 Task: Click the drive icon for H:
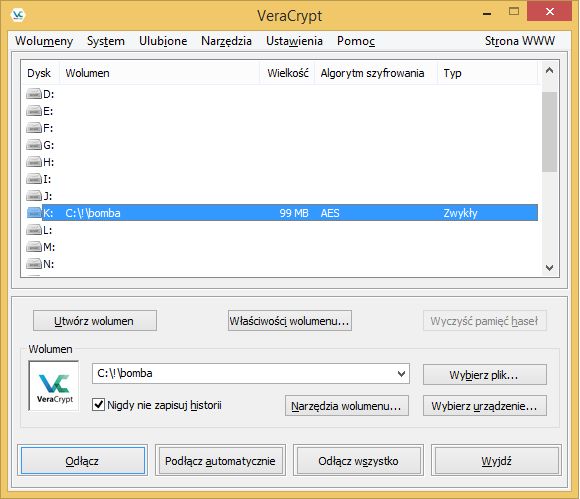coord(34,162)
